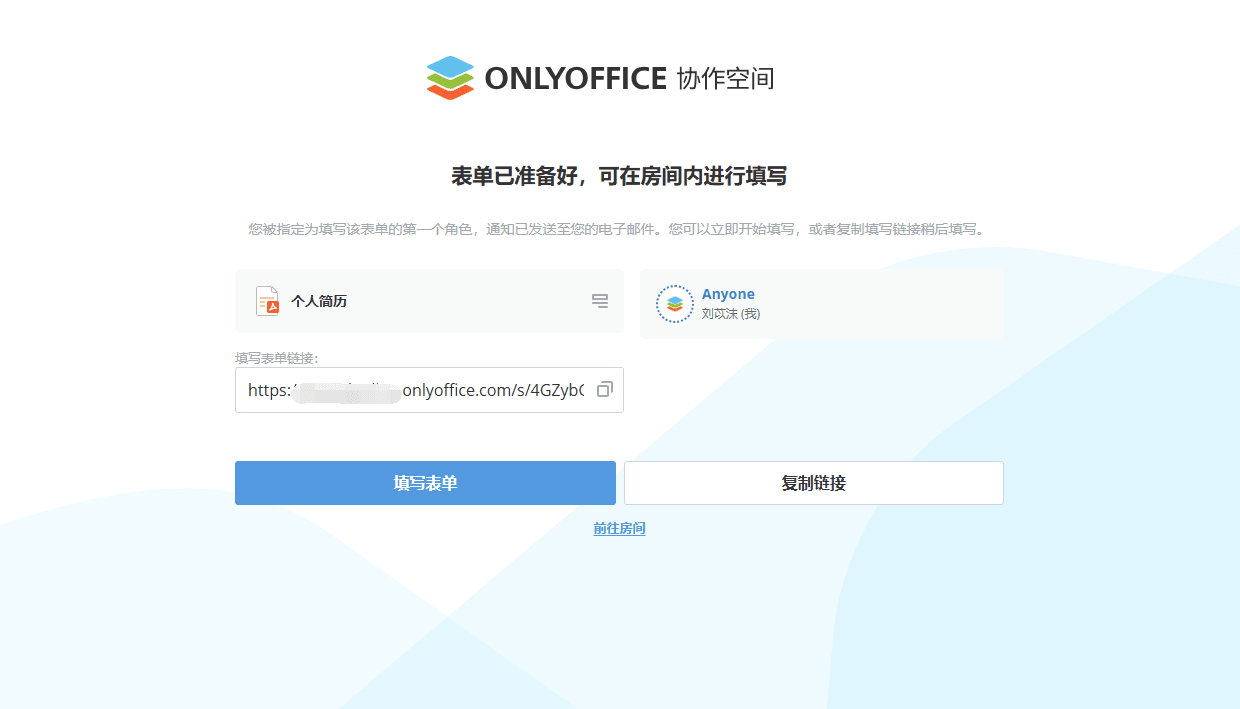
Task: Click the 个人简历 PDF form file icon
Action: tap(267, 301)
